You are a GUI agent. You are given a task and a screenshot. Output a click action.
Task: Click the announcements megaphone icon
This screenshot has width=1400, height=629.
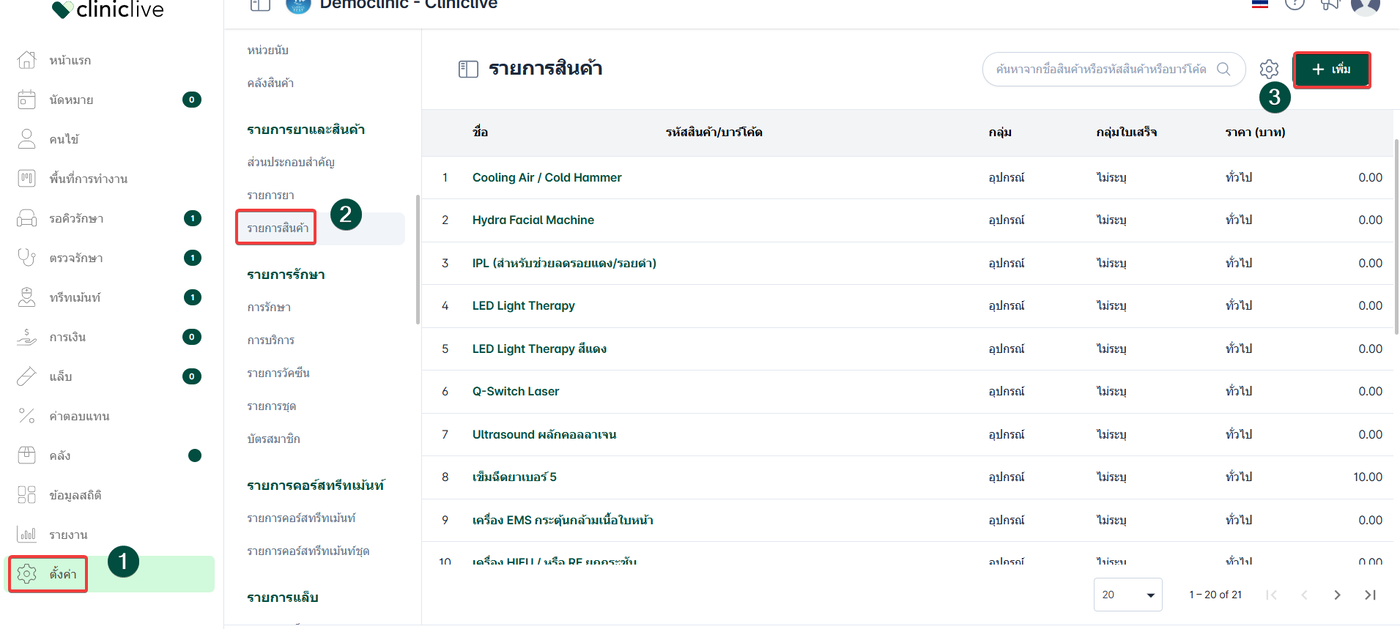coord(1329,4)
